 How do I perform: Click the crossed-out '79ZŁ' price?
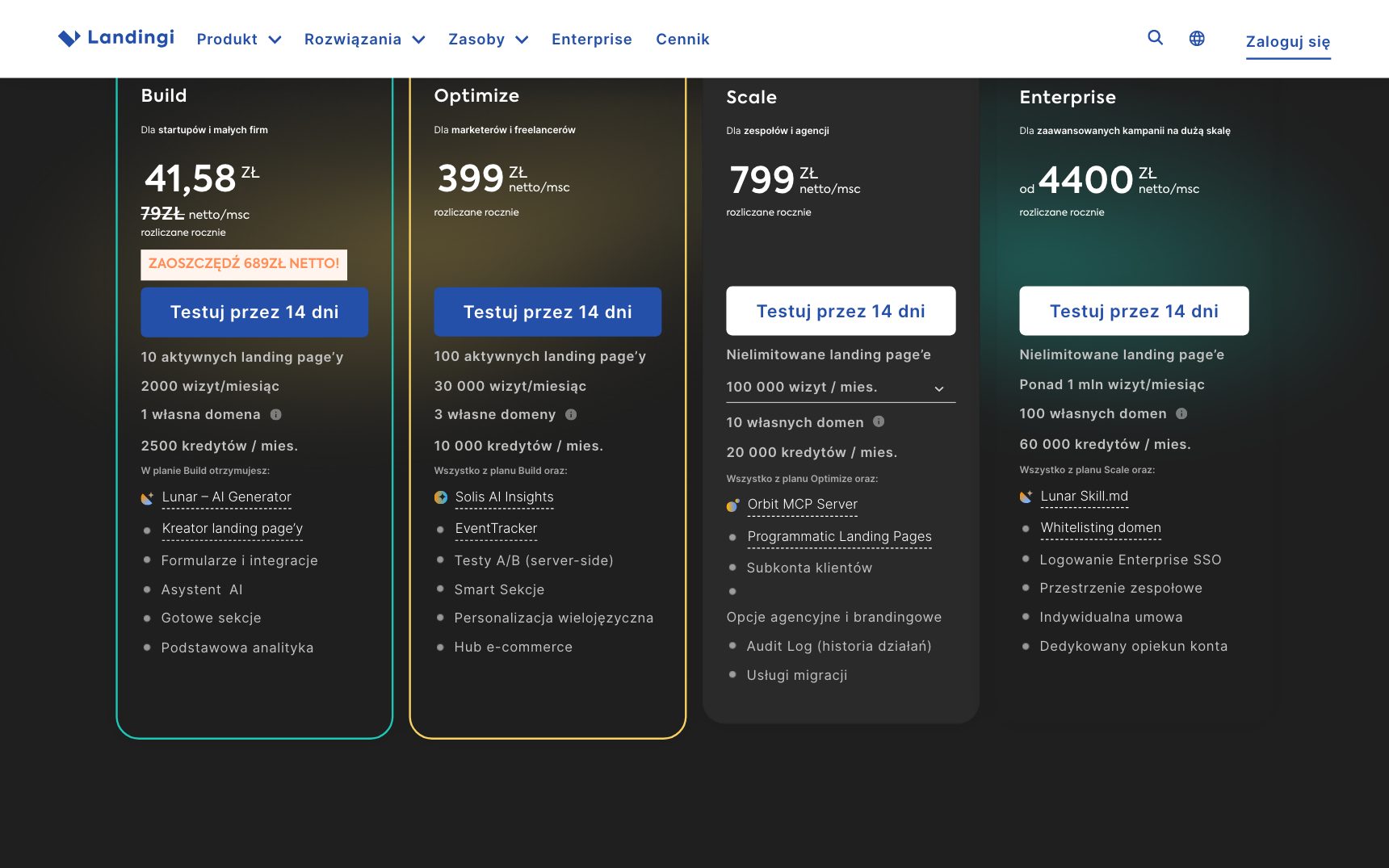click(x=162, y=214)
